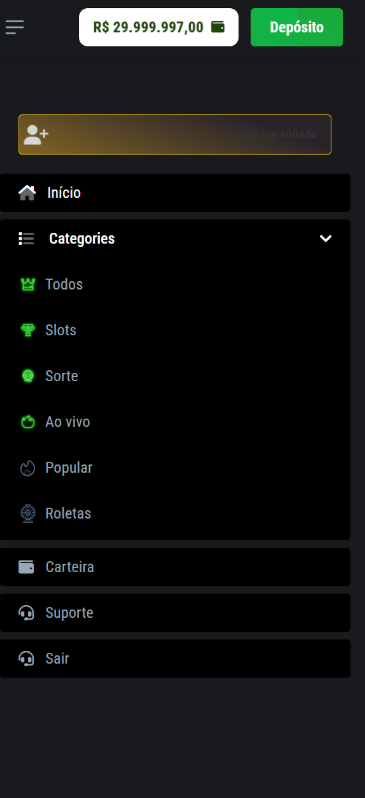
Task: Click the roulette wheel icon
Action: click(x=27, y=514)
